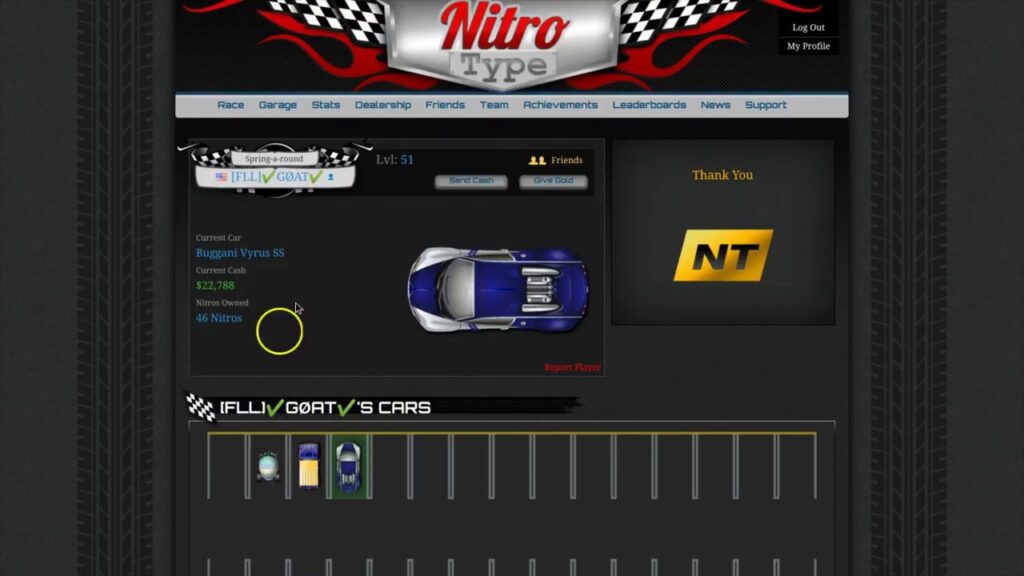The height and width of the screenshot is (576, 1024).
Task: Click the Send Cash button
Action: 471,181
